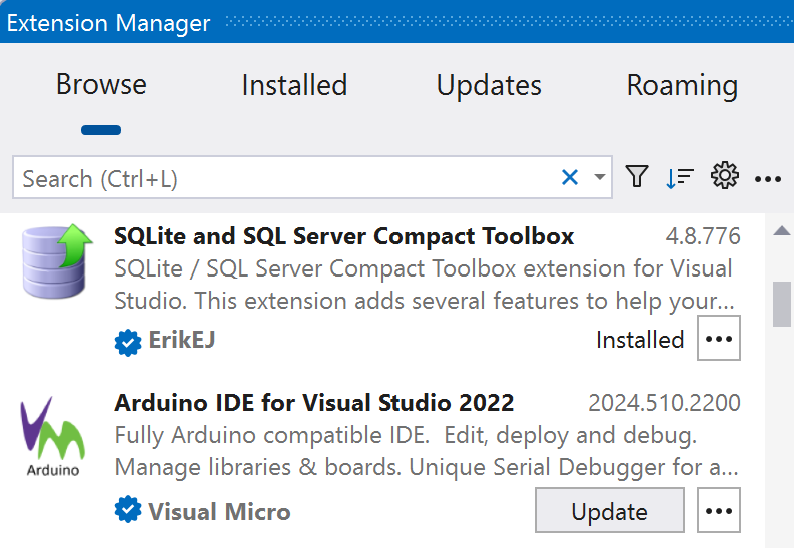This screenshot has height=548, width=794.
Task: Click the Arduino extension logo
Action: 52,437
